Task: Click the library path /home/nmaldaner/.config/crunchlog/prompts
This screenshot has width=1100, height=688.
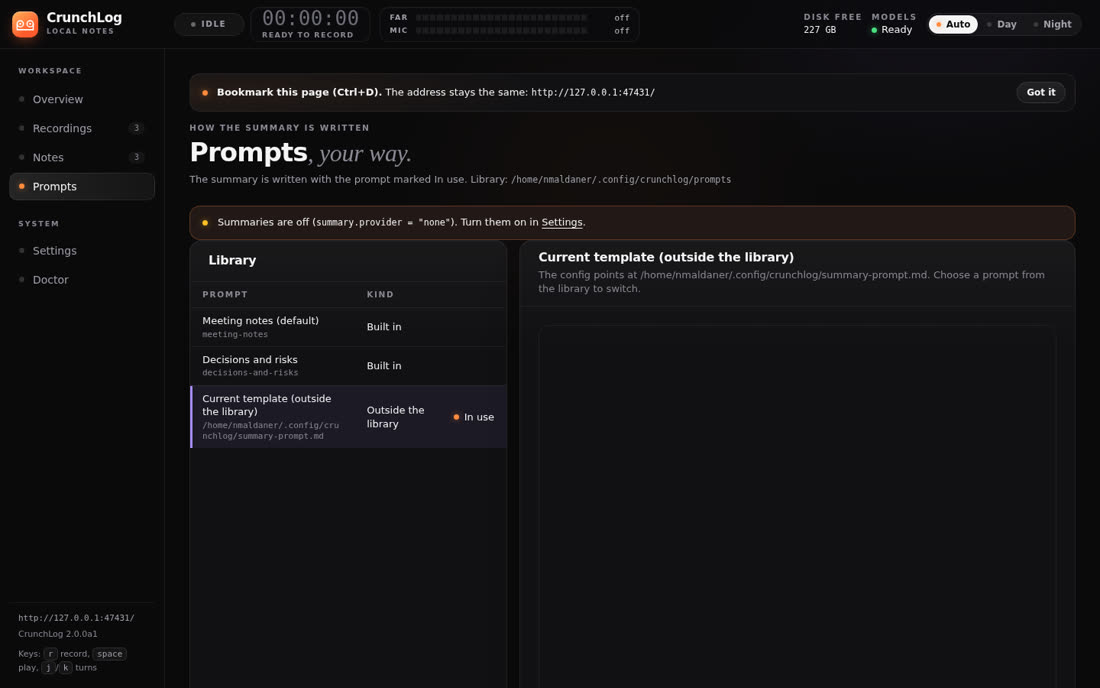Action: pos(621,180)
